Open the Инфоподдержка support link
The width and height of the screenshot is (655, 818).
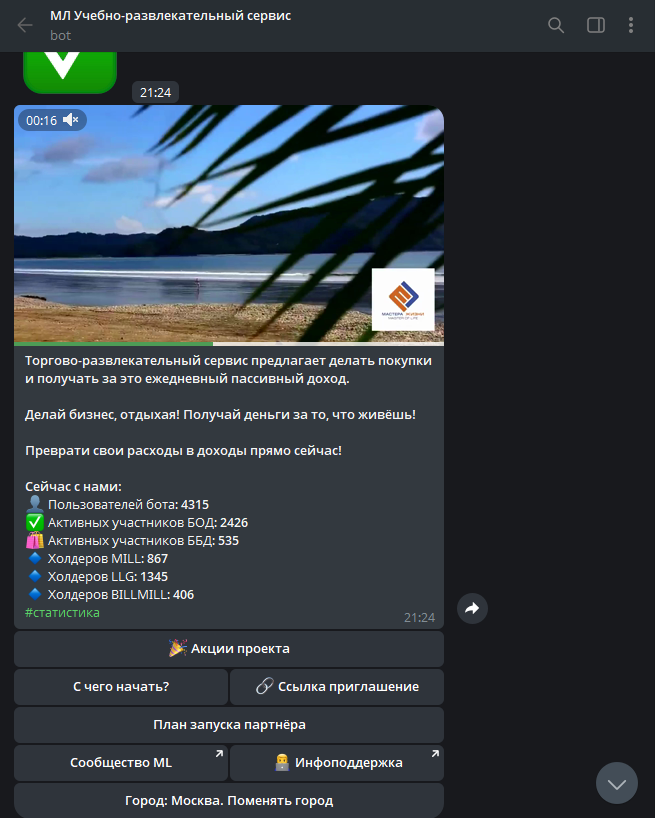[x=337, y=763]
